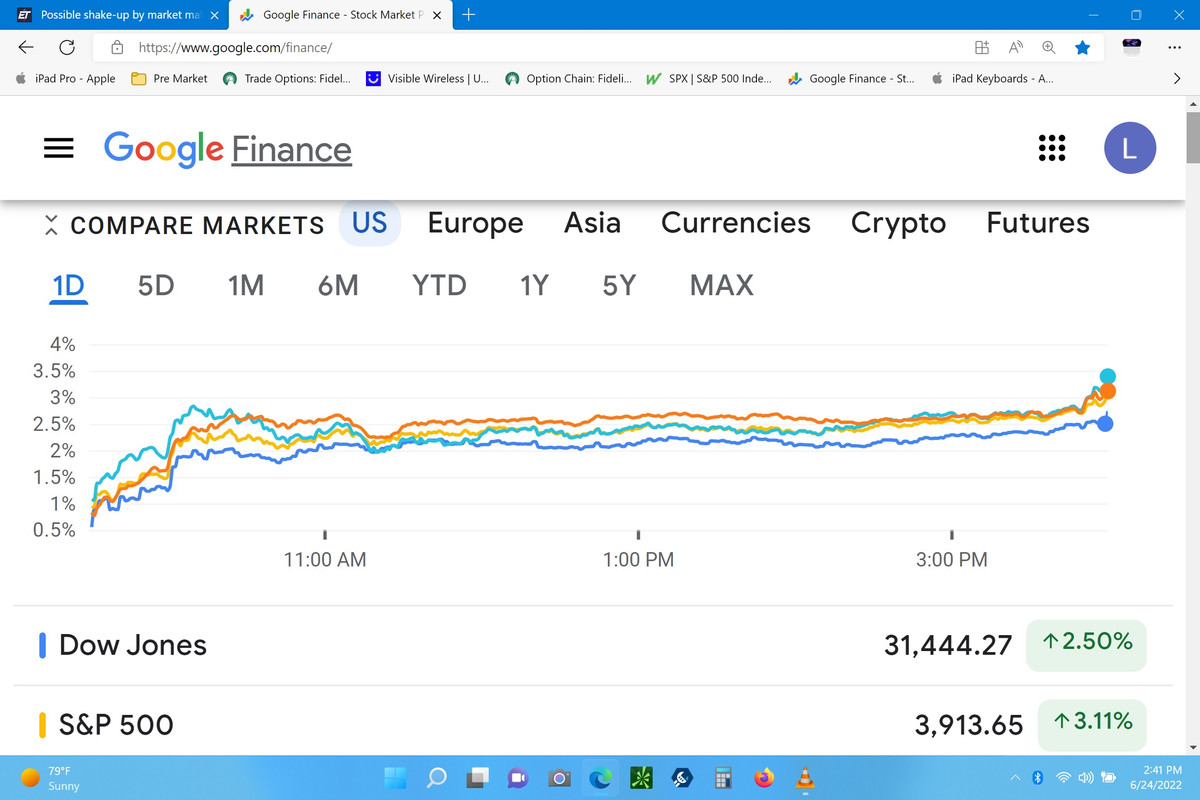Image resolution: width=1200 pixels, height=800 pixels.
Task: Click the install app icon in address bar
Action: tap(981, 47)
